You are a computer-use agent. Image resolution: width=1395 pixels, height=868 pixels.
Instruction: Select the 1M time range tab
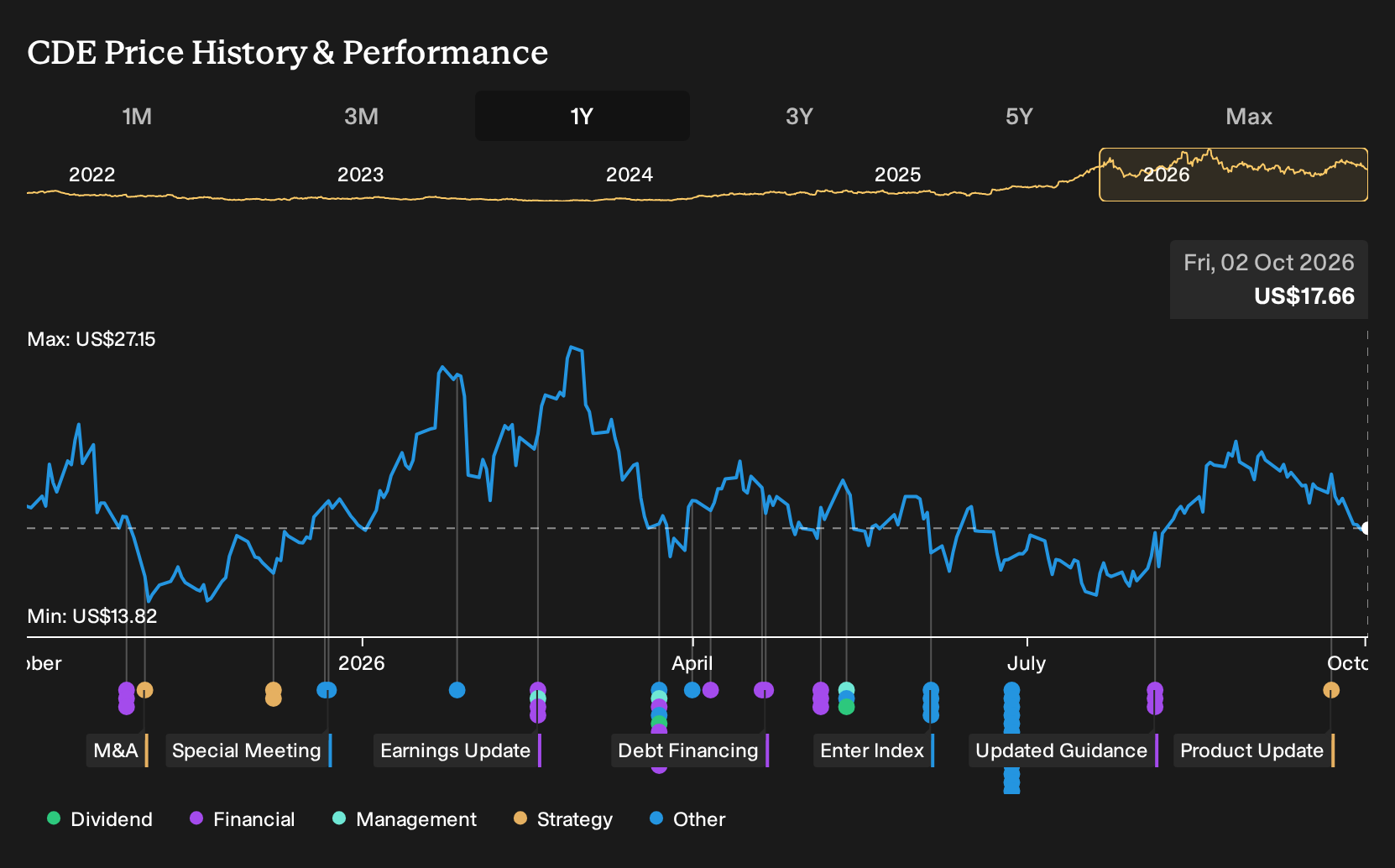point(137,116)
